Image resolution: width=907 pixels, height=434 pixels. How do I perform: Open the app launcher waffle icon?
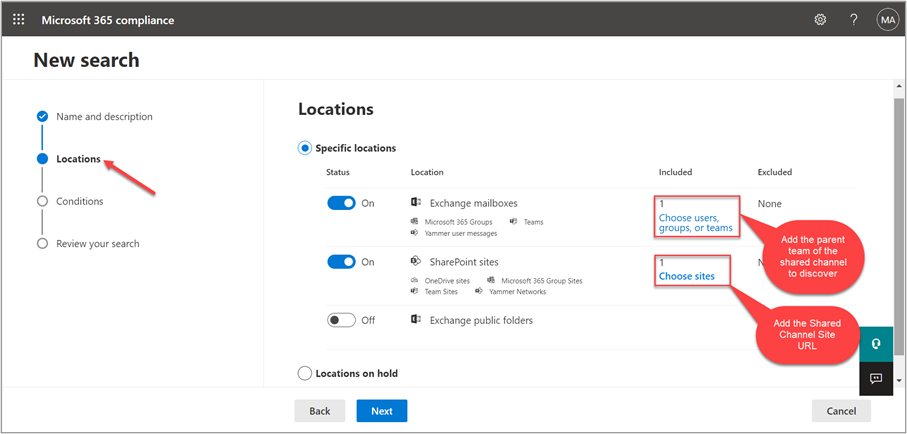18,19
